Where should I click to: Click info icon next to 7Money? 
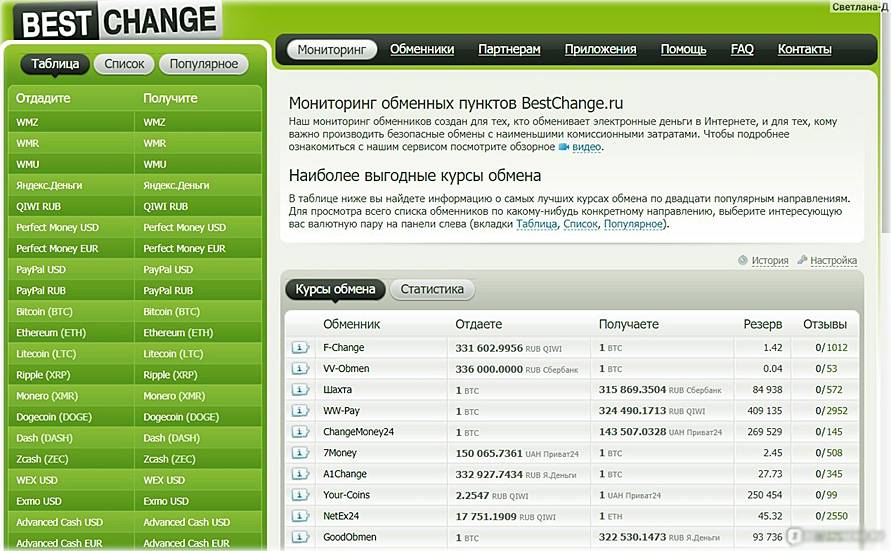pyautogui.click(x=300, y=453)
